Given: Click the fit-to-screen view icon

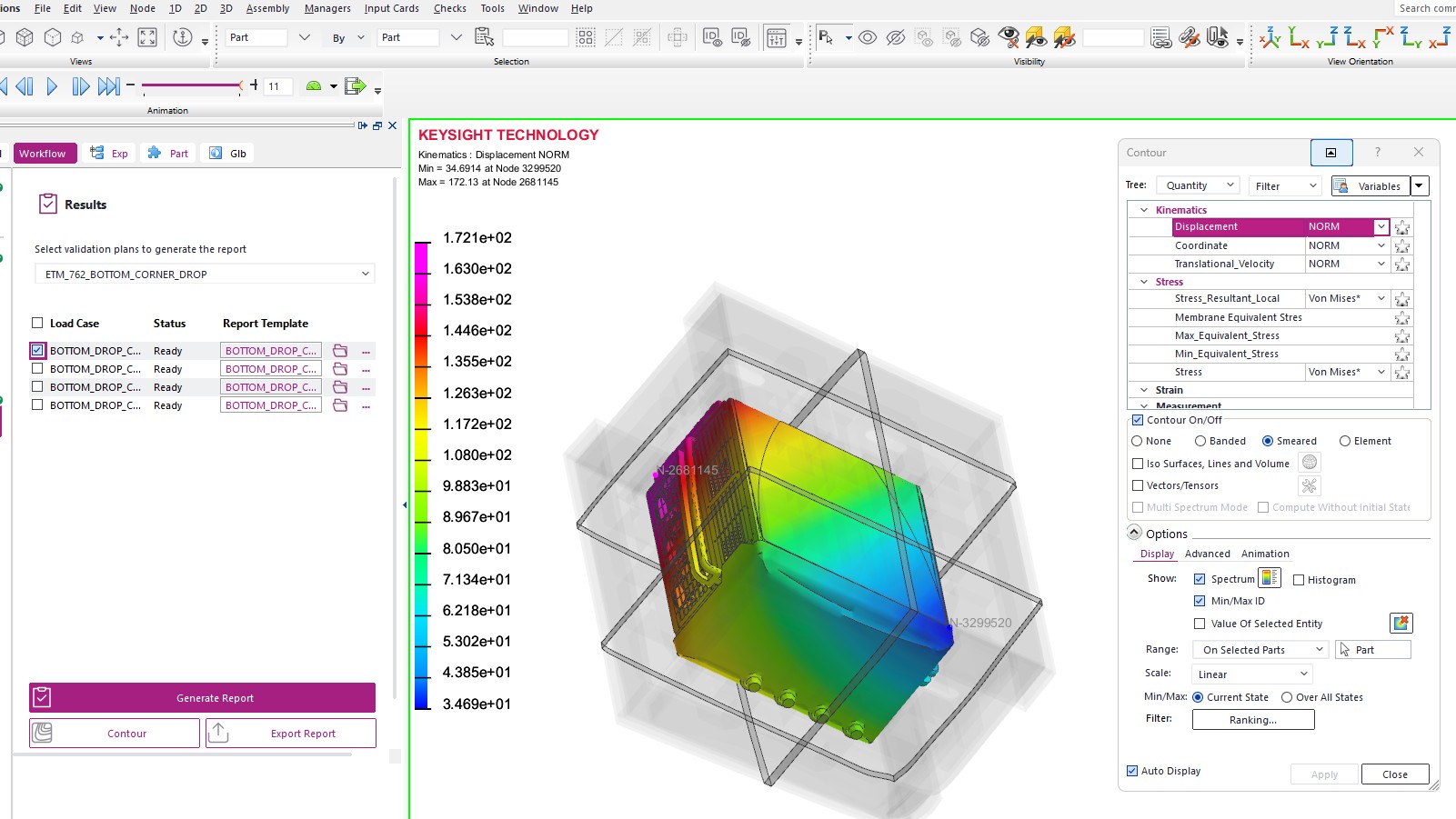Looking at the screenshot, I should coord(147,37).
